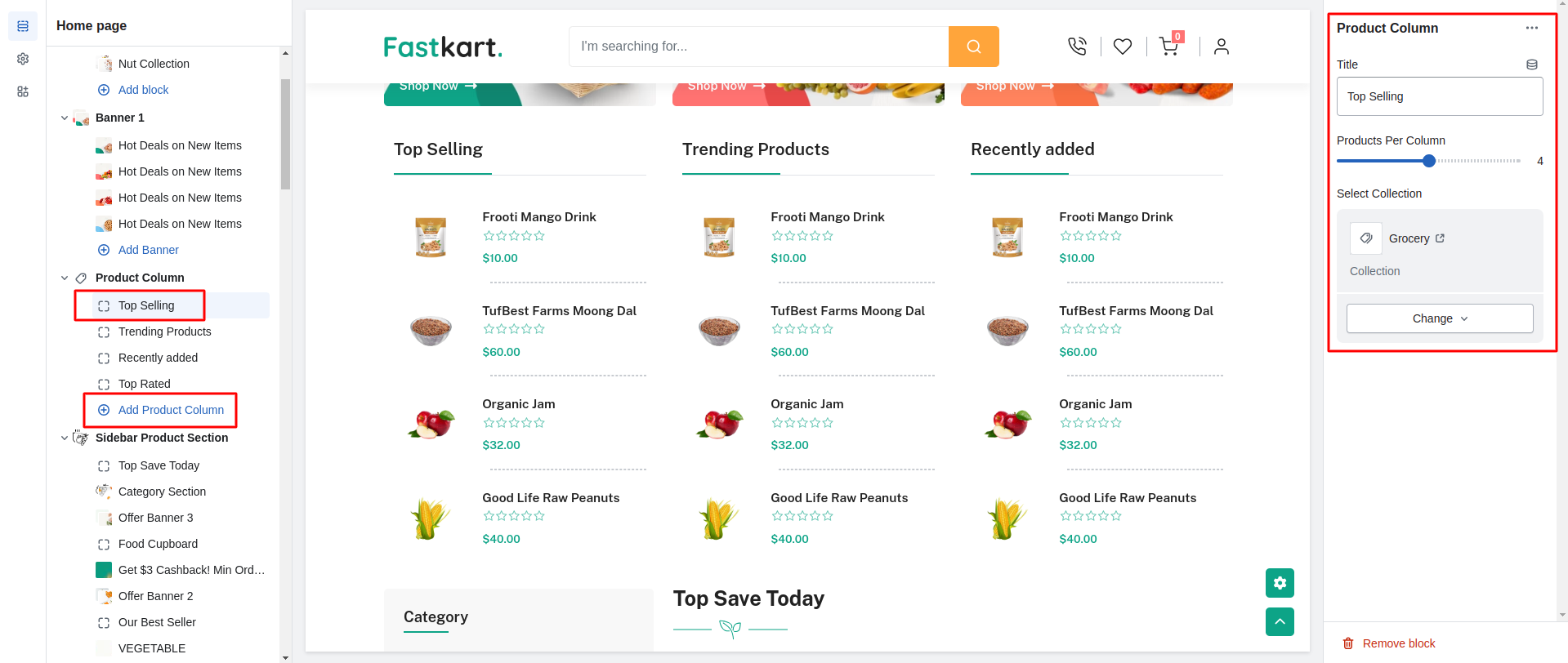Click Add Product Column link
1568x663 pixels.
tap(170, 410)
